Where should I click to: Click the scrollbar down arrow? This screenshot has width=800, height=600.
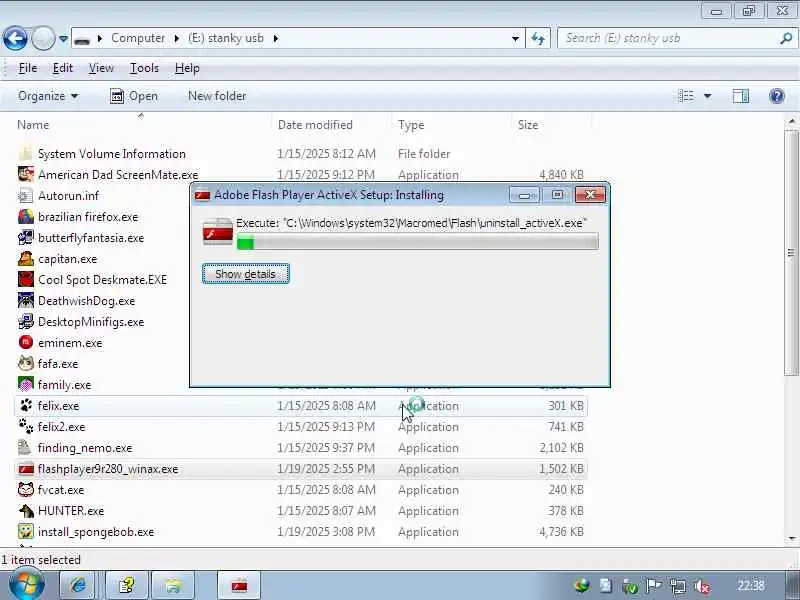click(x=792, y=538)
